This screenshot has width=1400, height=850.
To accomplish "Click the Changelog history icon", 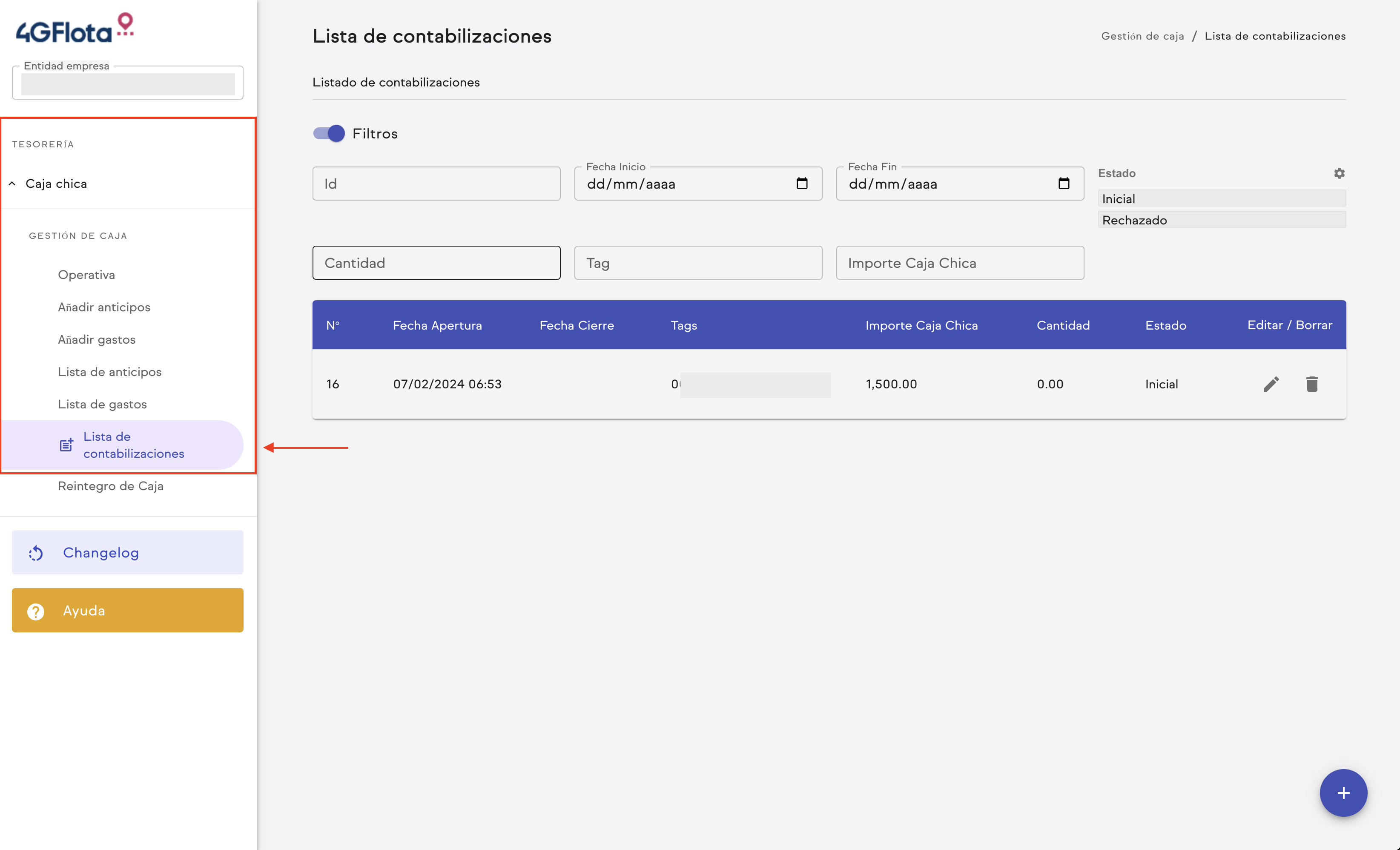I will pyautogui.click(x=35, y=552).
